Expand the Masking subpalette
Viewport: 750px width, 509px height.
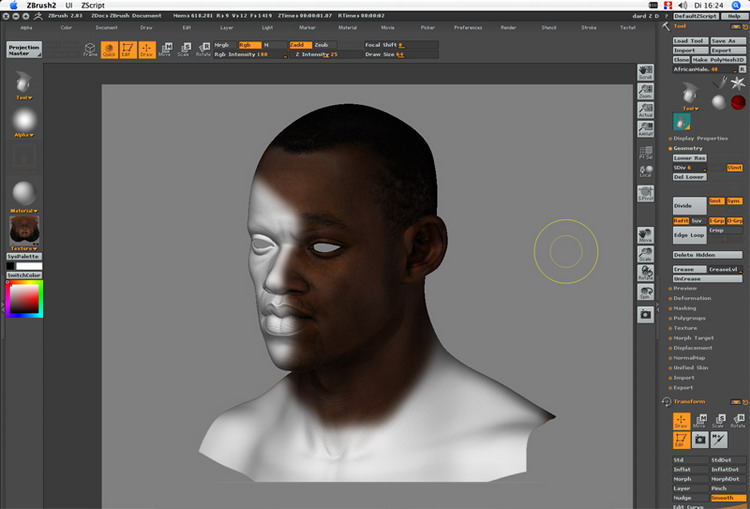click(685, 308)
